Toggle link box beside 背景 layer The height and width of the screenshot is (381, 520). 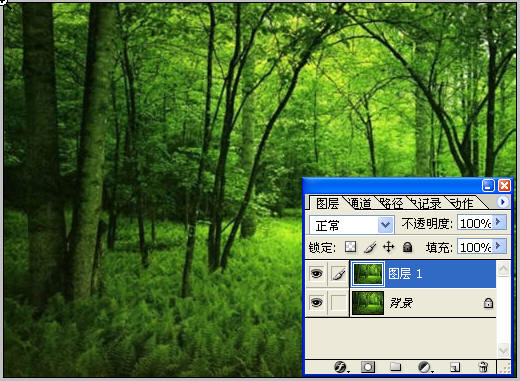[x=338, y=303]
